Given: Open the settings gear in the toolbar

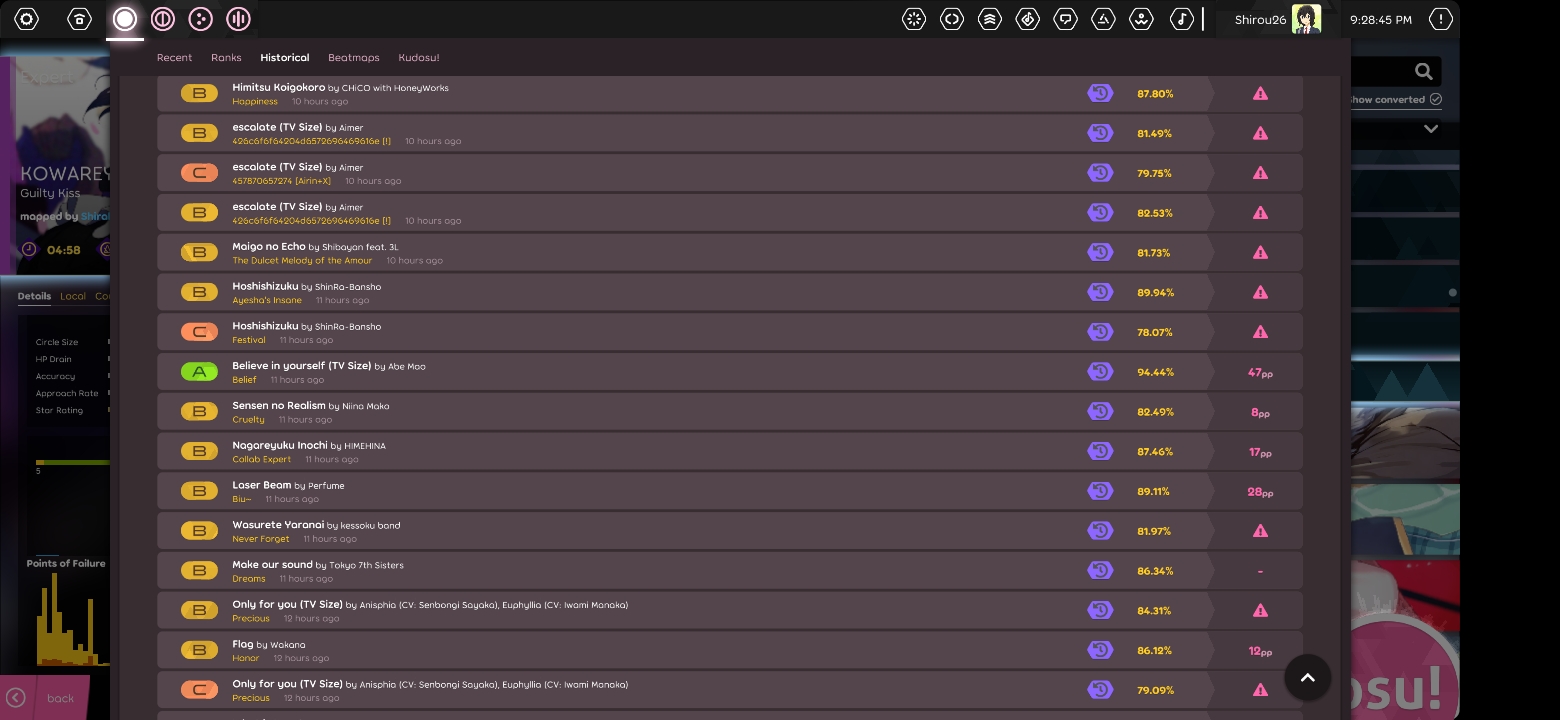Looking at the screenshot, I should [x=27, y=19].
